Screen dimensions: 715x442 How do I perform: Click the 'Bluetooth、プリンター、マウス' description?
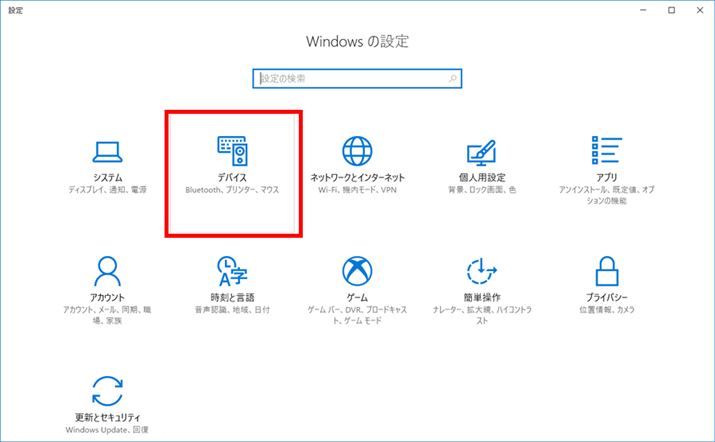pyautogui.click(x=232, y=190)
